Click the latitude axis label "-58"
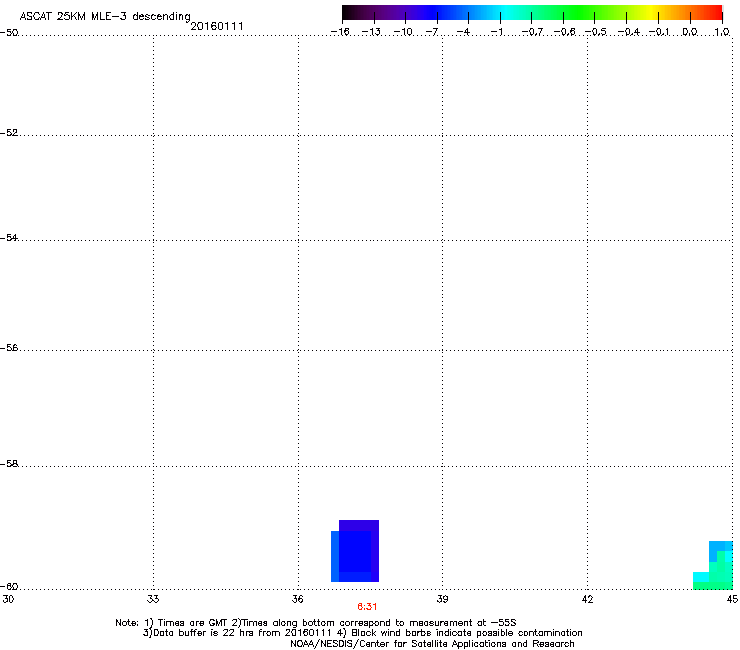 tap(9, 464)
